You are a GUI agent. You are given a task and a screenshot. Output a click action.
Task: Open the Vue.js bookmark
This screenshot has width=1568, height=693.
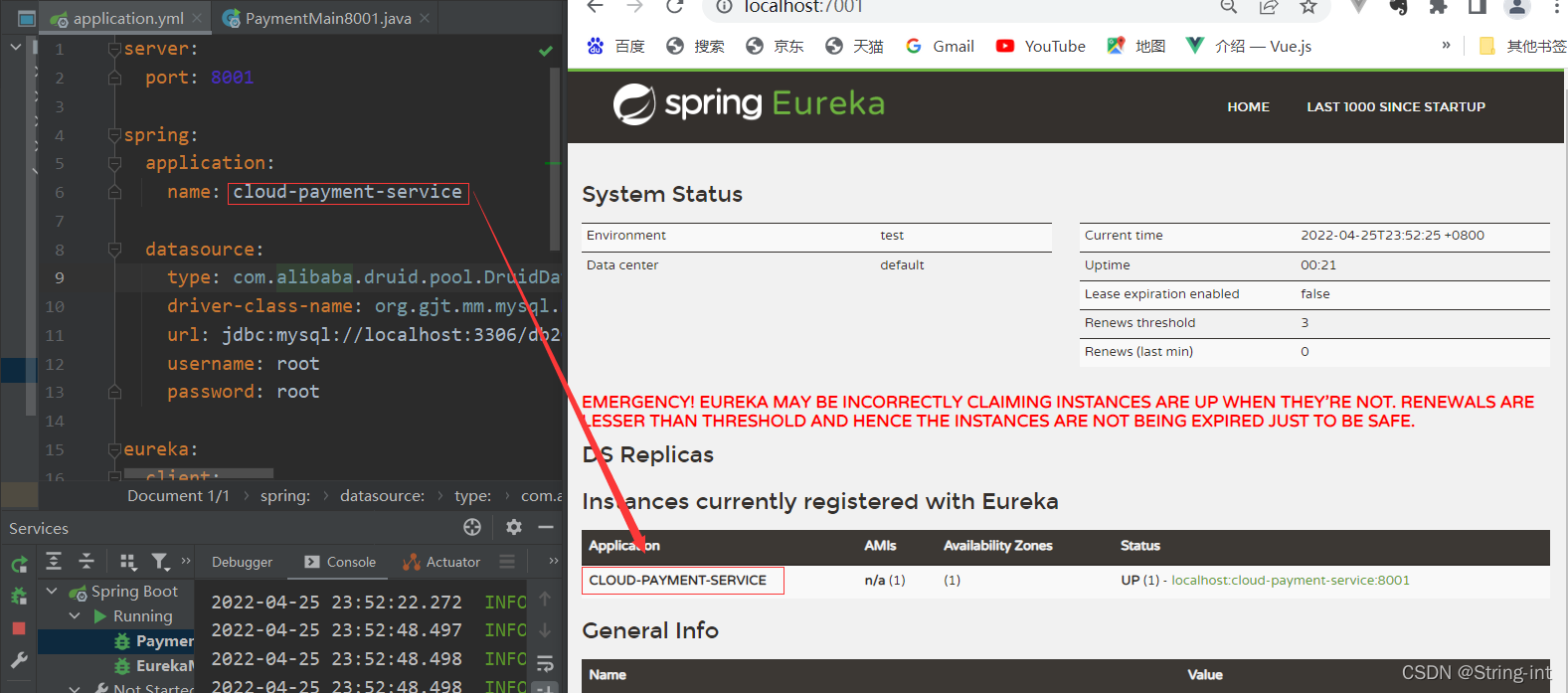1250,46
